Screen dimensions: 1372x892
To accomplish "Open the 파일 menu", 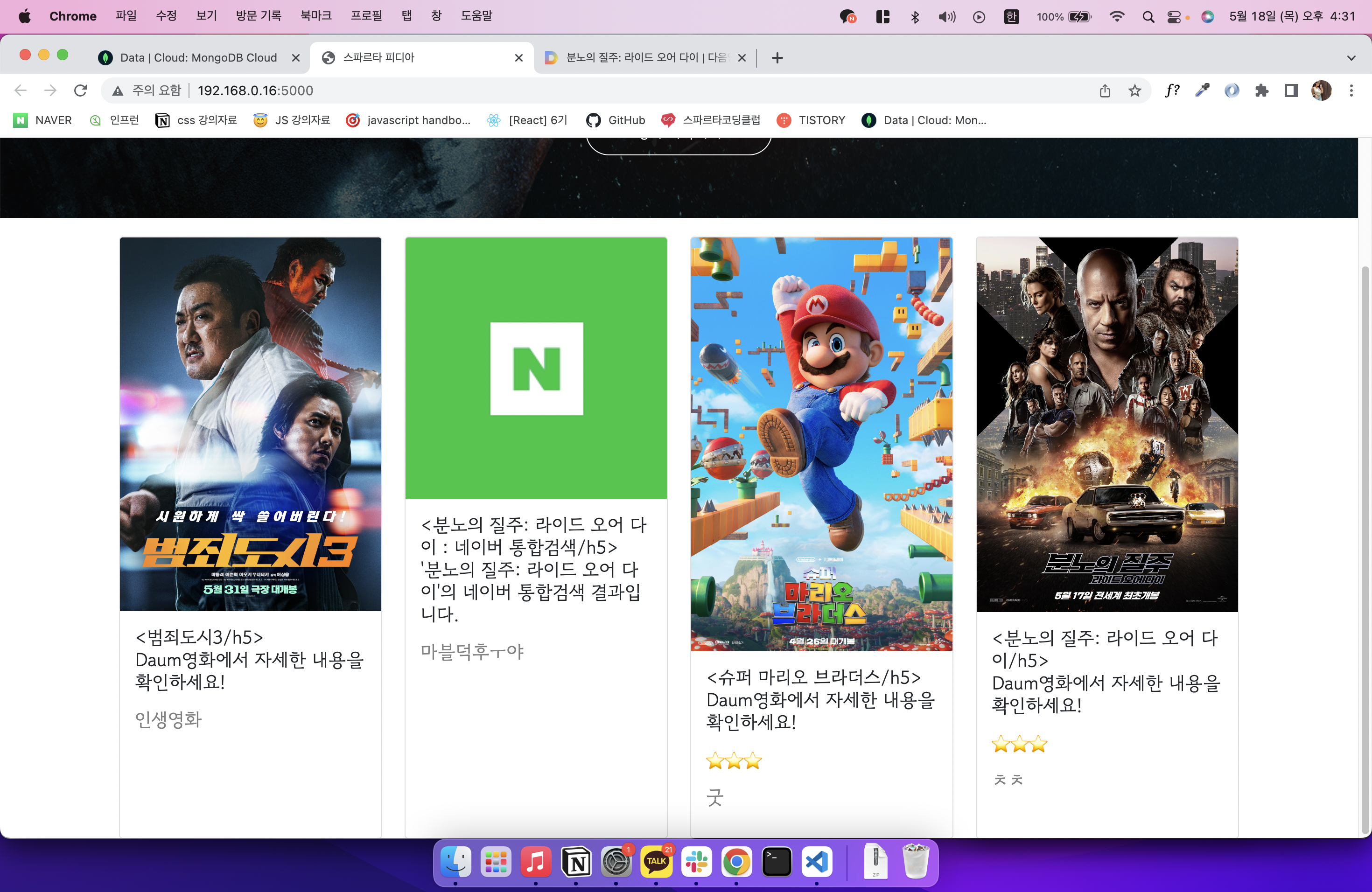I will click(126, 16).
